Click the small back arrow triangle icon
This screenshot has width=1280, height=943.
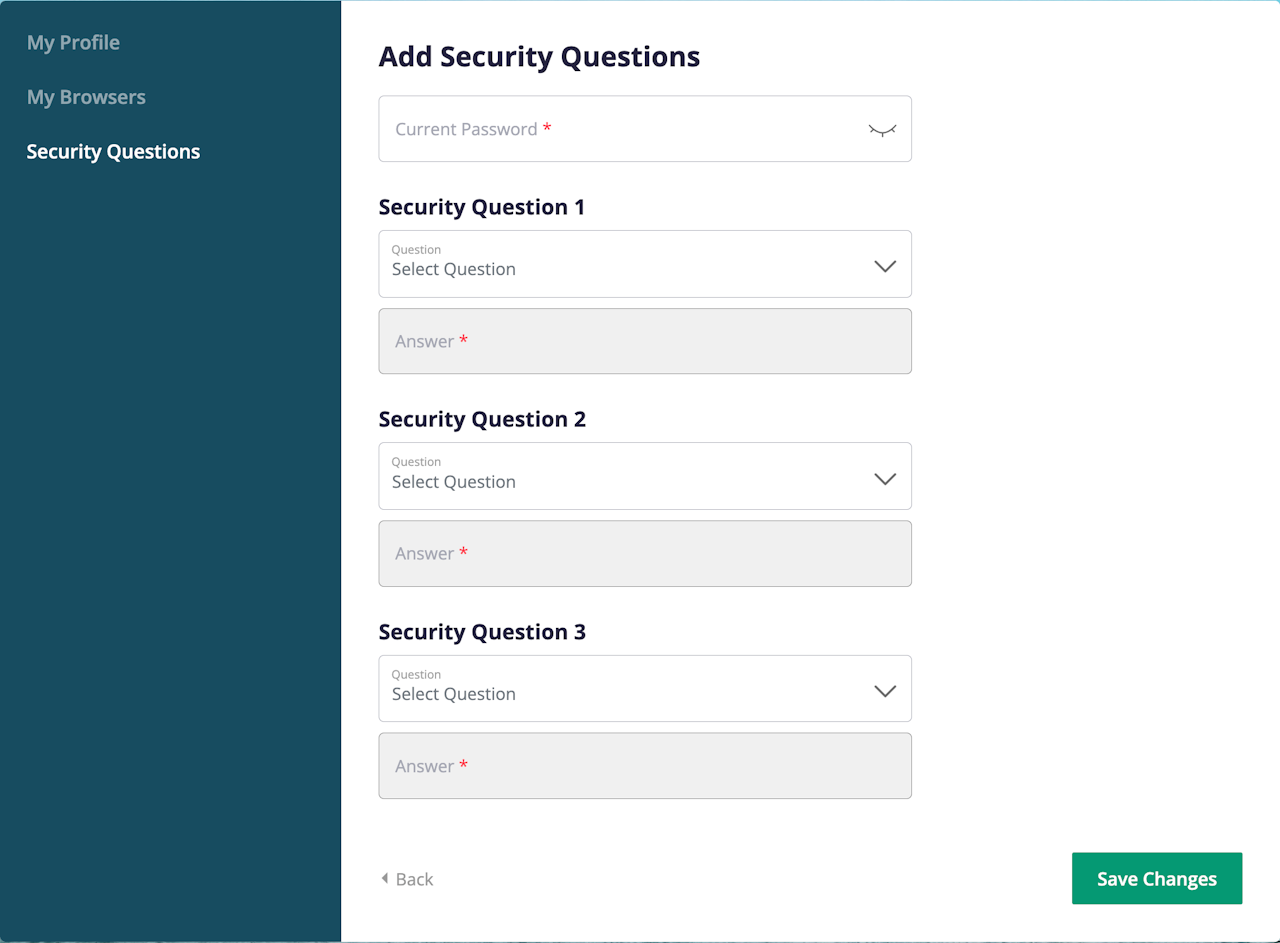pos(384,879)
